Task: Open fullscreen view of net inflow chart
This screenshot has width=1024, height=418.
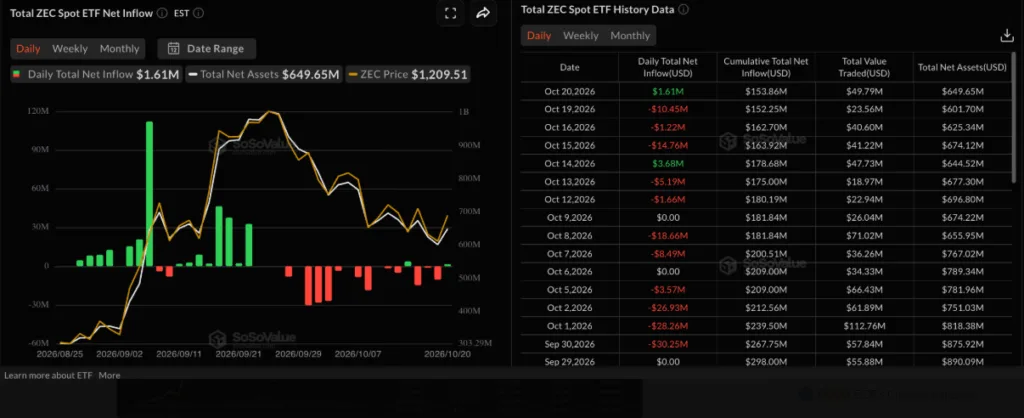Action: click(x=450, y=13)
